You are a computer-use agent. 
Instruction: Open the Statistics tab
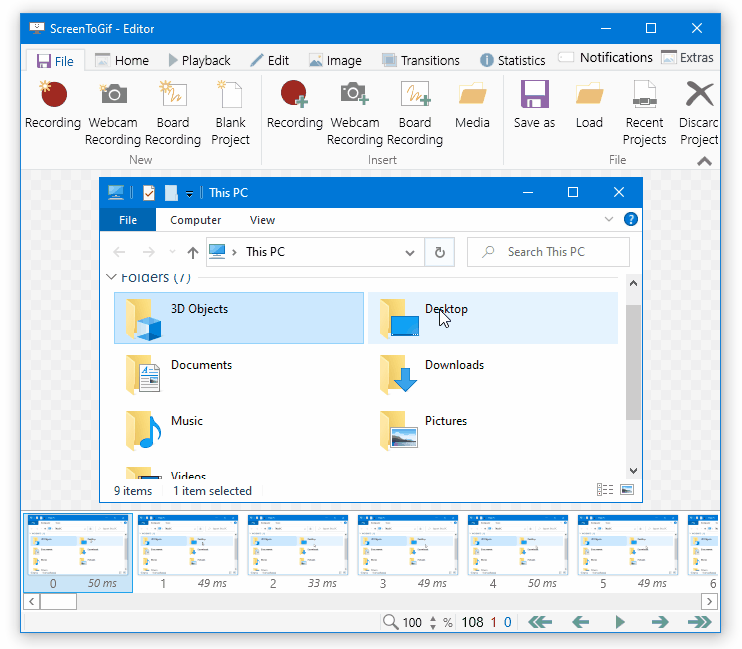pyautogui.click(x=512, y=60)
